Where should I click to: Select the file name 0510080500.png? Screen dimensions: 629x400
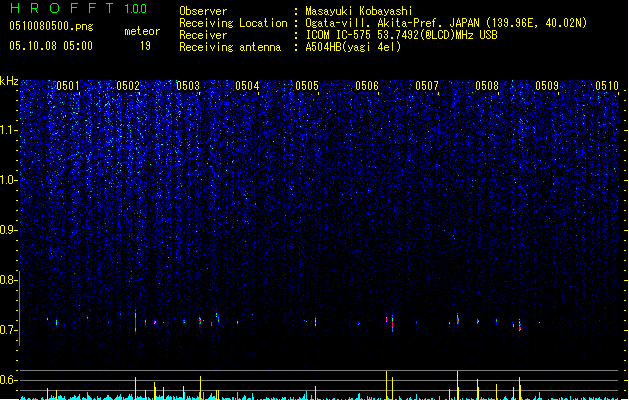(x=51, y=26)
